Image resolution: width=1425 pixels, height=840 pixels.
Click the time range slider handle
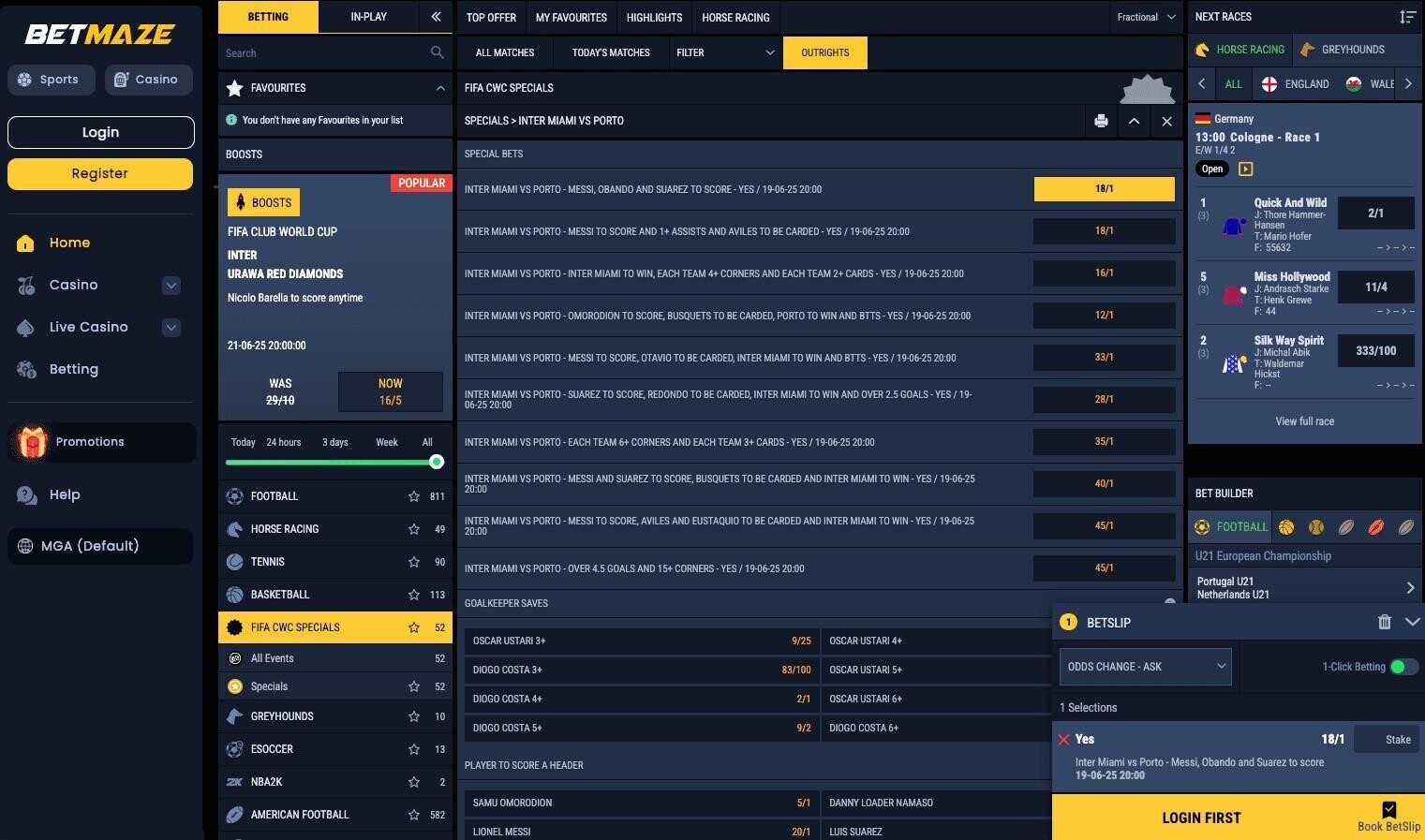436,462
